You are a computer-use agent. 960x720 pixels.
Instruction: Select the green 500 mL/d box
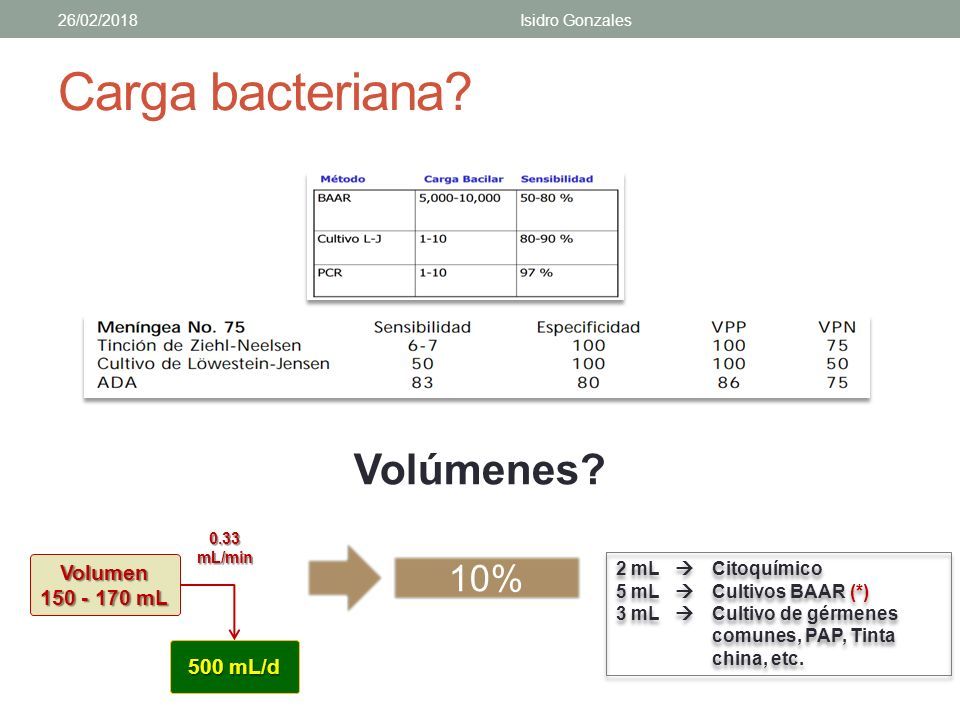(234, 667)
